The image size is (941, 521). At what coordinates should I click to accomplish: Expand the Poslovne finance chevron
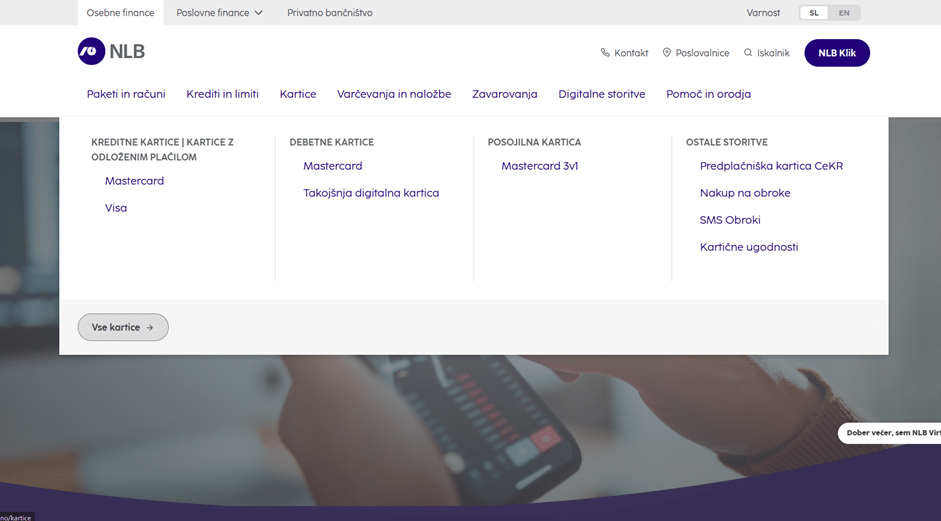[x=259, y=13]
